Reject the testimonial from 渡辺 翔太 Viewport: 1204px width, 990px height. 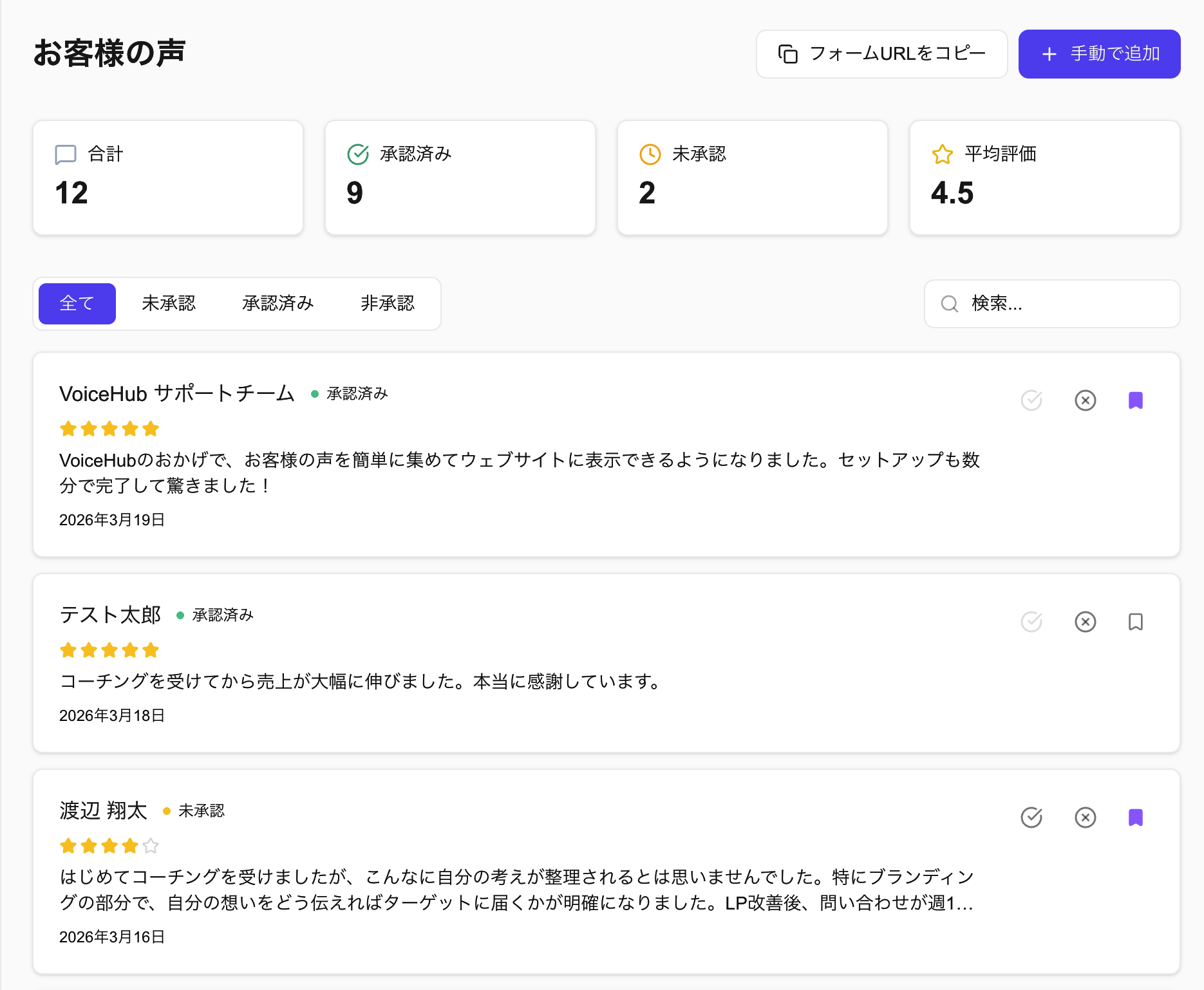[1085, 817]
